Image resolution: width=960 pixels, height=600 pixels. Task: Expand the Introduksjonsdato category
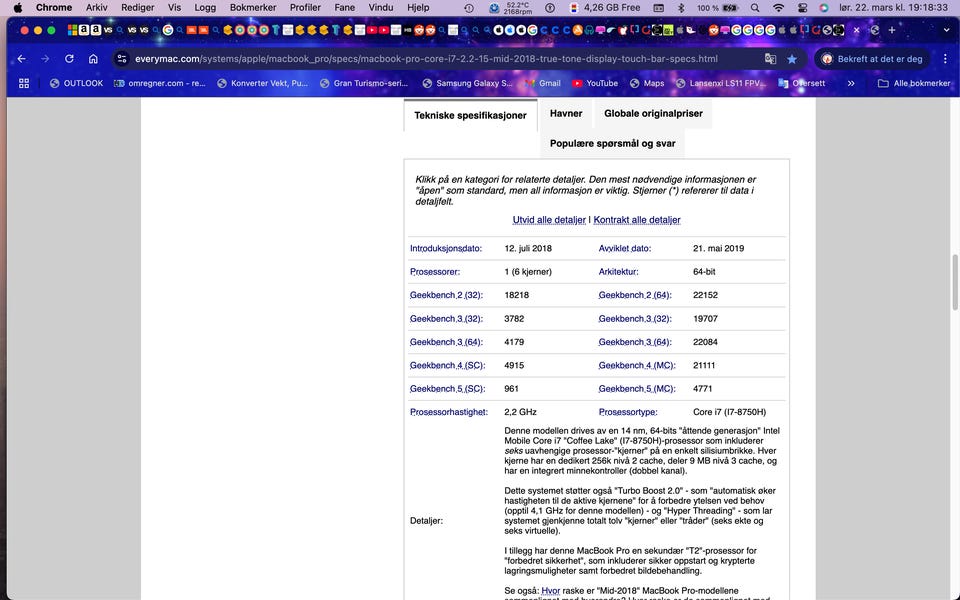pyautogui.click(x=446, y=249)
